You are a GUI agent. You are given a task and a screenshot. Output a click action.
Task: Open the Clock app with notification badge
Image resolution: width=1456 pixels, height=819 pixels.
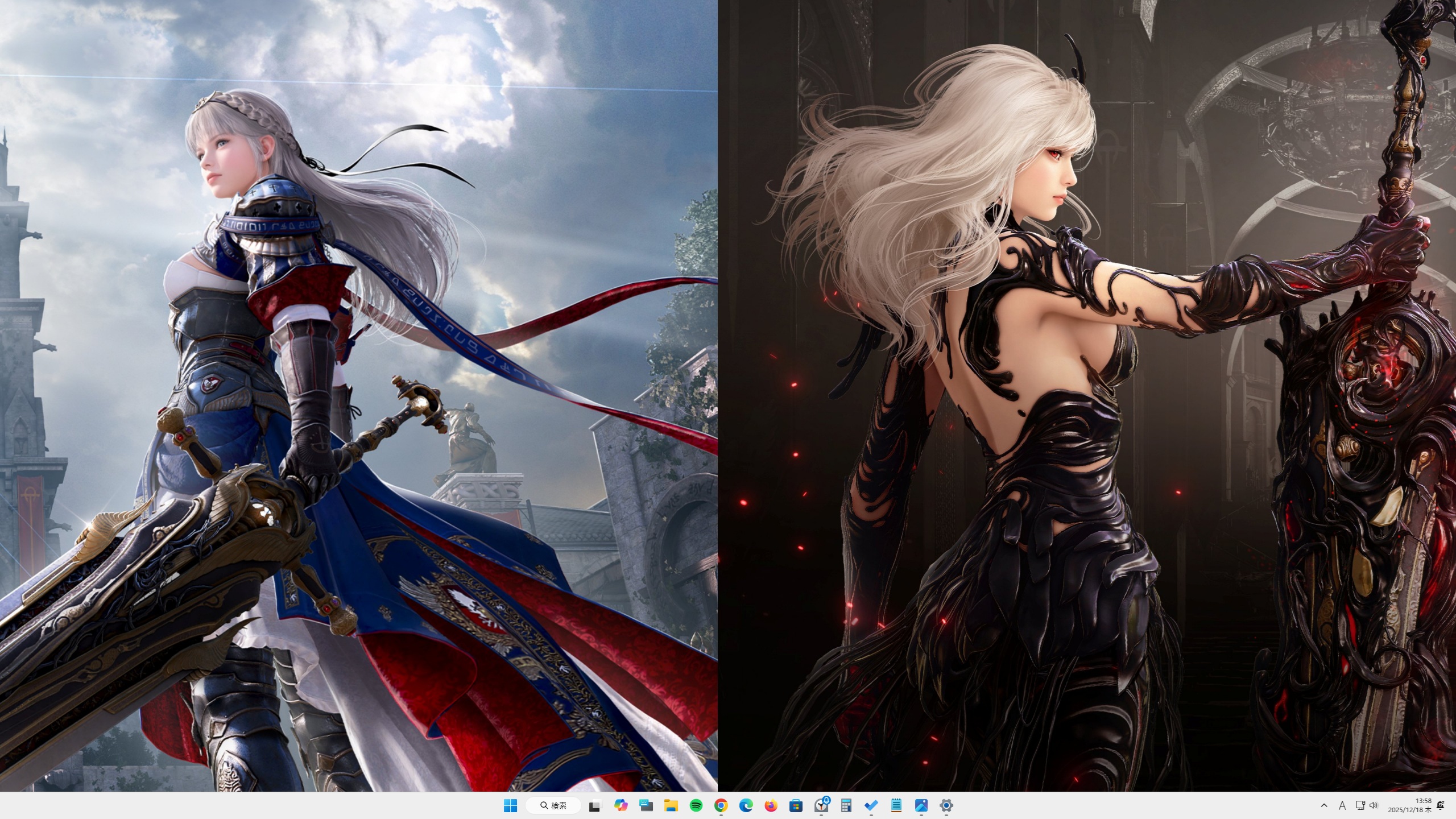coord(821,805)
